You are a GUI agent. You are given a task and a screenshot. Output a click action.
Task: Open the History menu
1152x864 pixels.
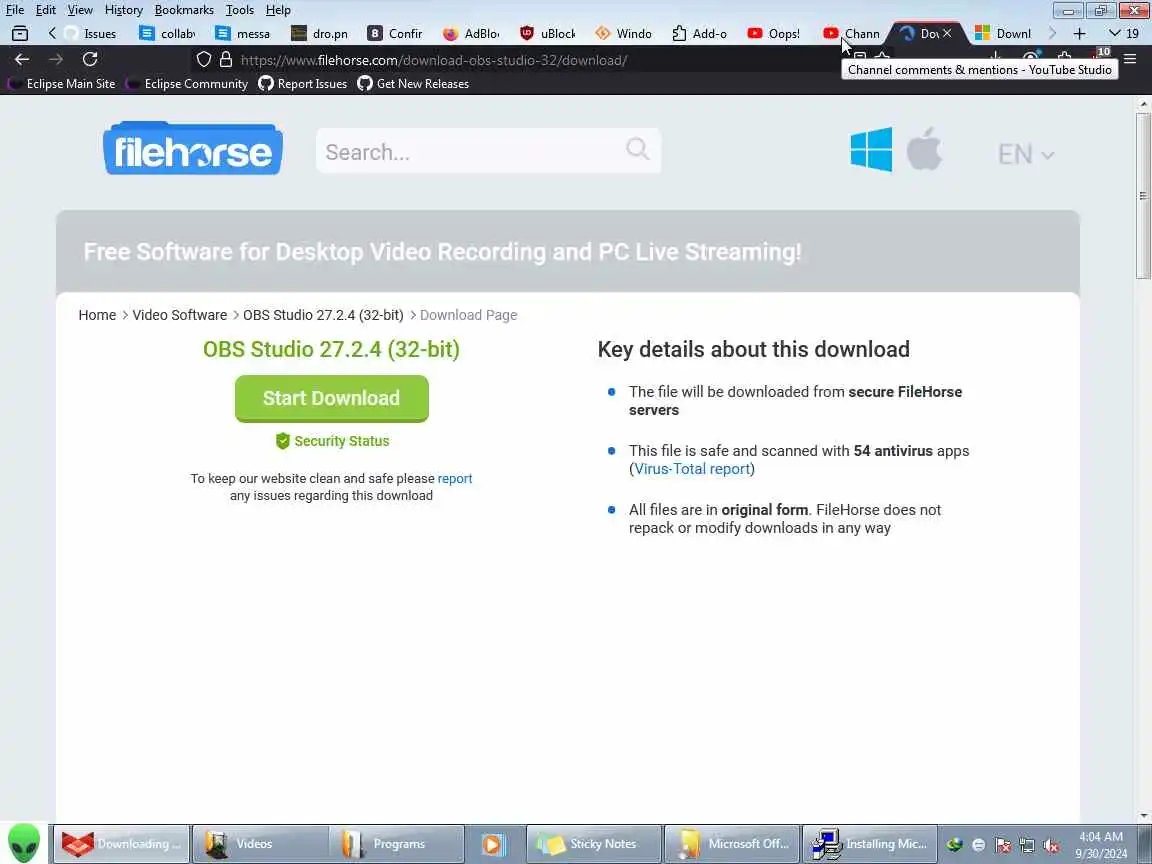pos(123,10)
